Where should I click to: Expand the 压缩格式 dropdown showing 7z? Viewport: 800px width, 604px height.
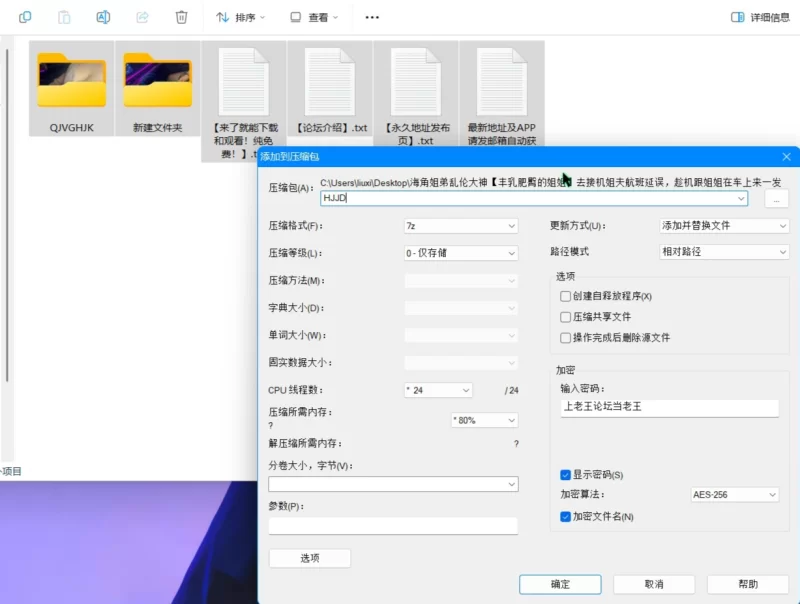[460, 226]
